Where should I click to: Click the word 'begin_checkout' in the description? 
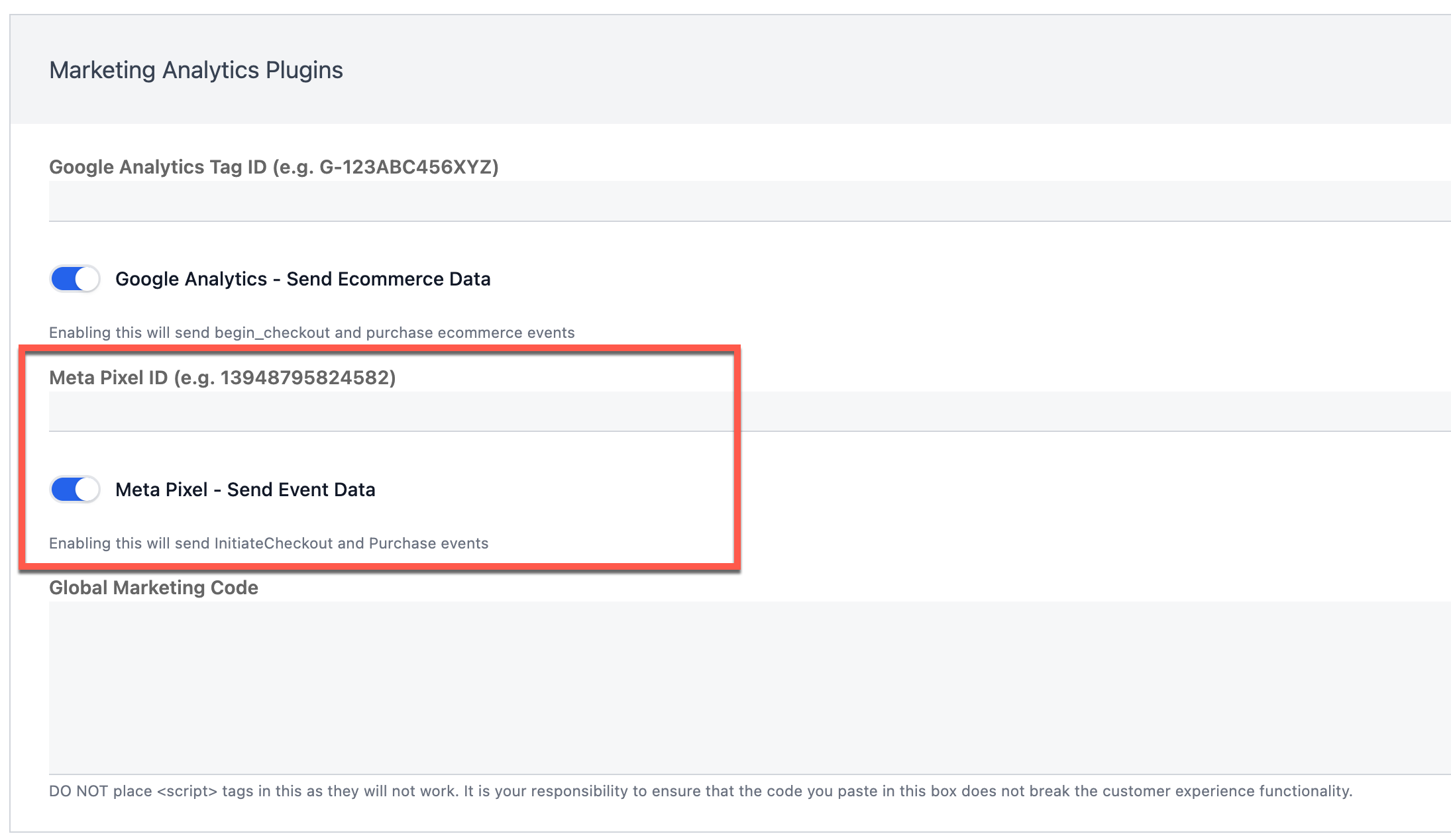click(x=272, y=333)
